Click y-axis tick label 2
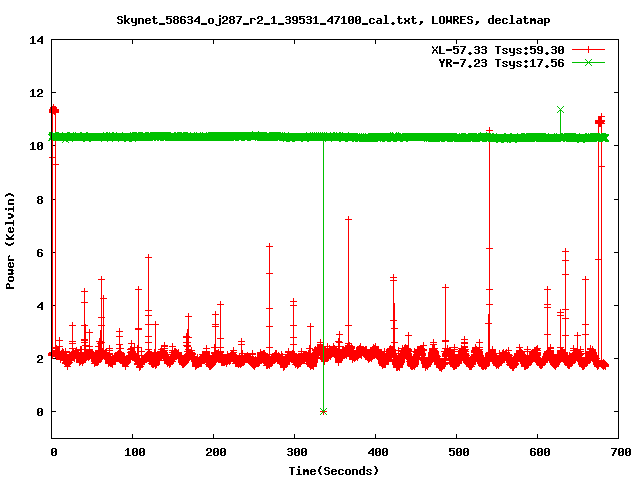The width and height of the screenshot is (640, 480). 40,359
